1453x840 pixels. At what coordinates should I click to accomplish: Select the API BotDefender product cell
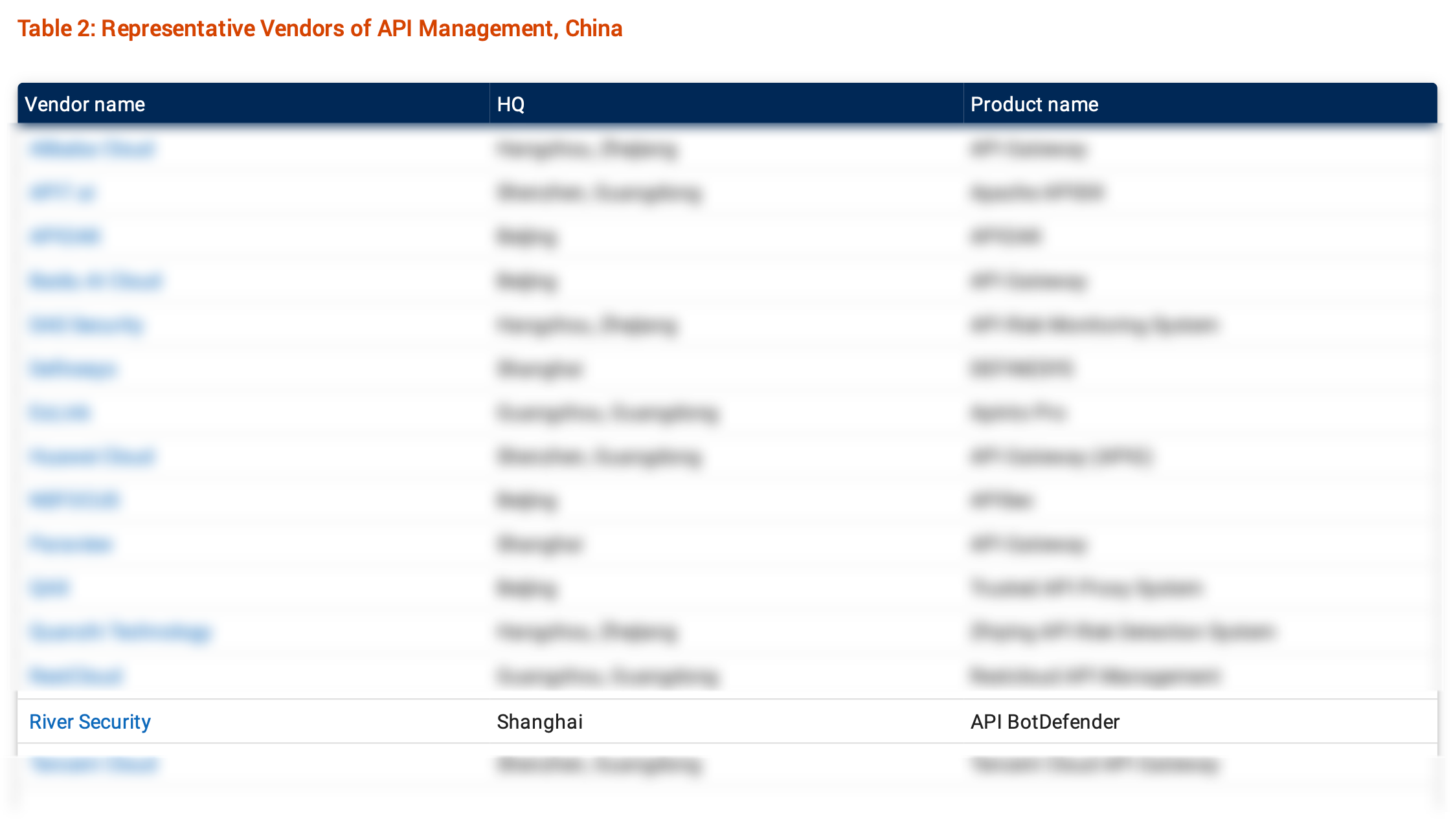(x=1044, y=722)
